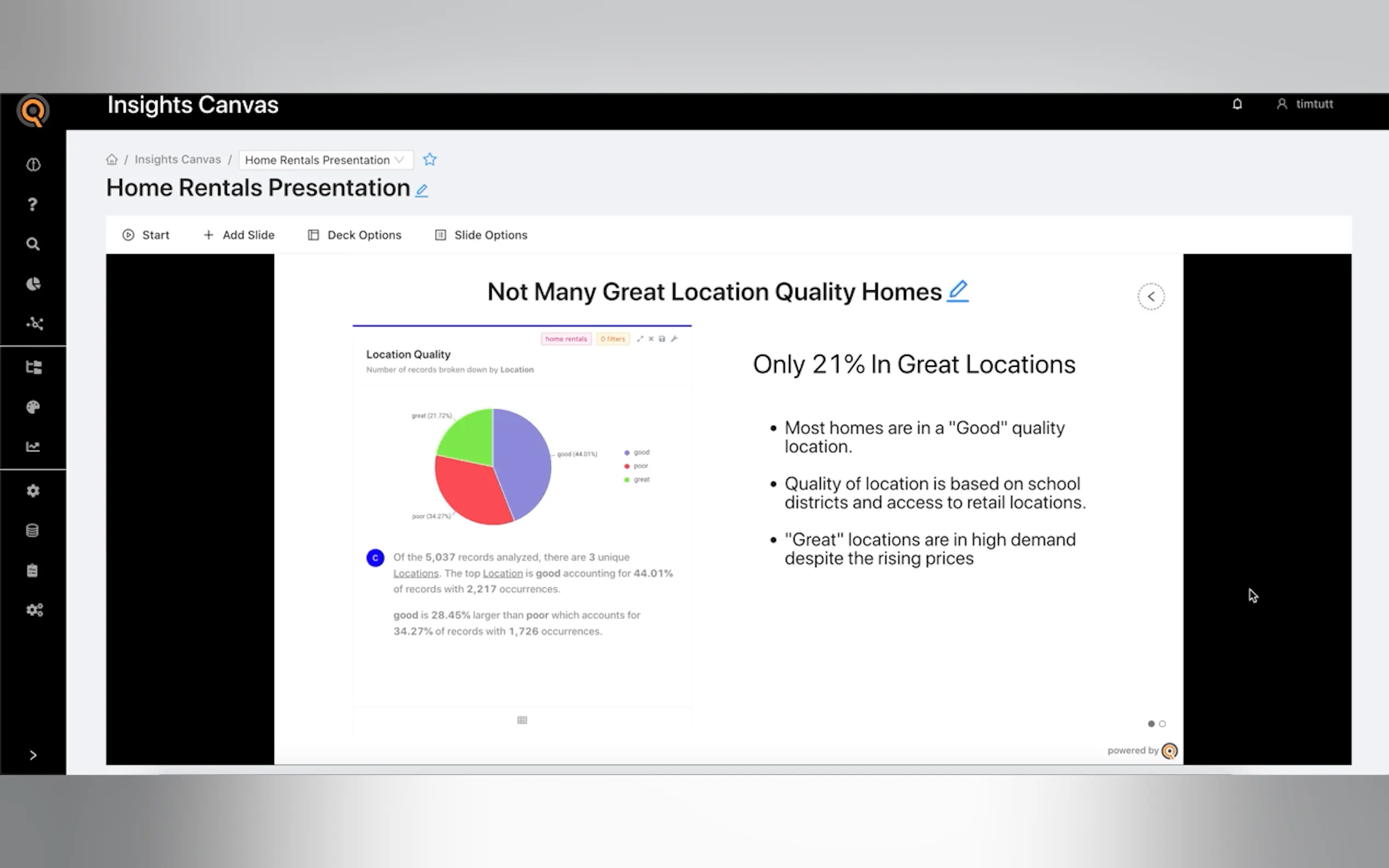Expand the chart with the resize arrows icon
Viewport: 1389px width, 868px height.
pos(640,339)
